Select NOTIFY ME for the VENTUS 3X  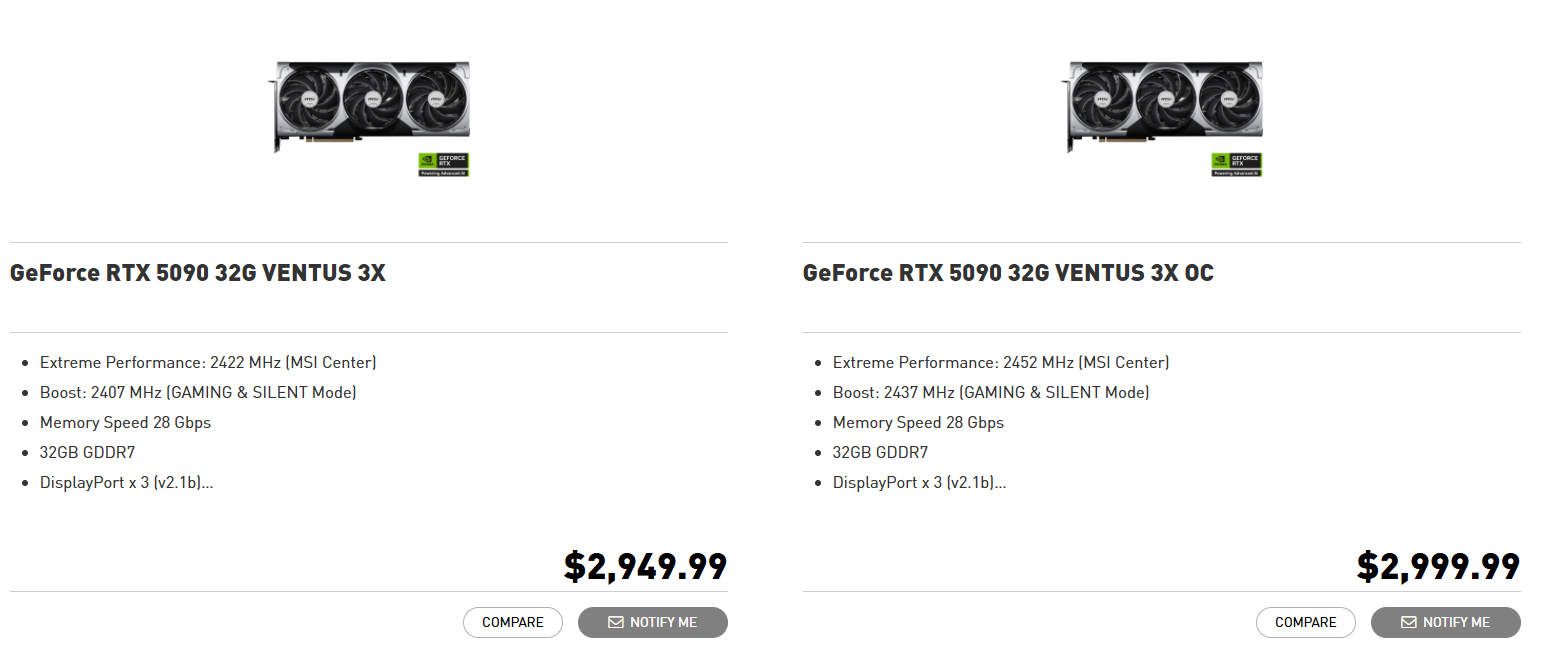pyautogui.click(x=653, y=622)
